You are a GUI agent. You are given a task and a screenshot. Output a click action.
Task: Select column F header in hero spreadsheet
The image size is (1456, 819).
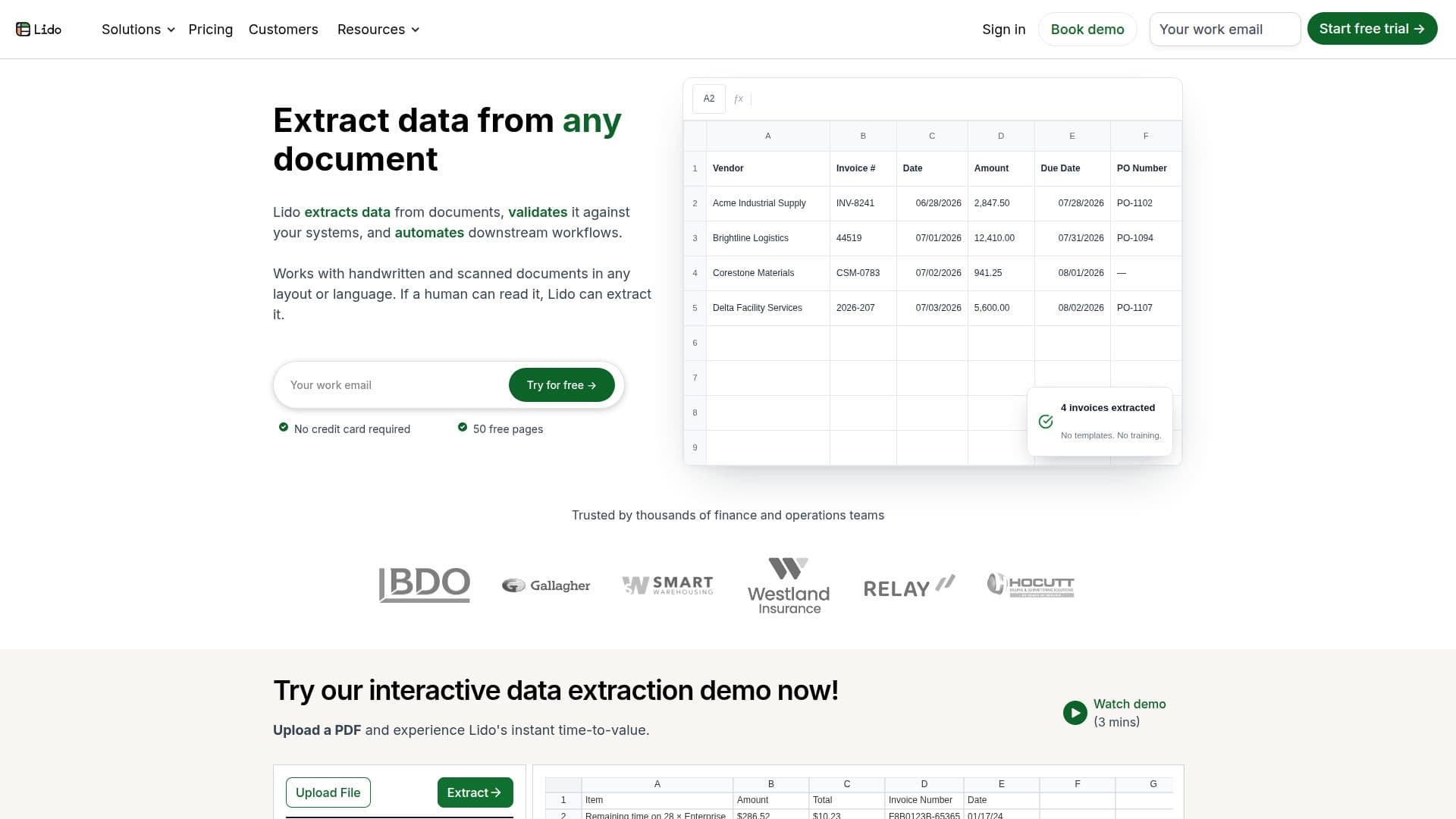tap(1146, 136)
